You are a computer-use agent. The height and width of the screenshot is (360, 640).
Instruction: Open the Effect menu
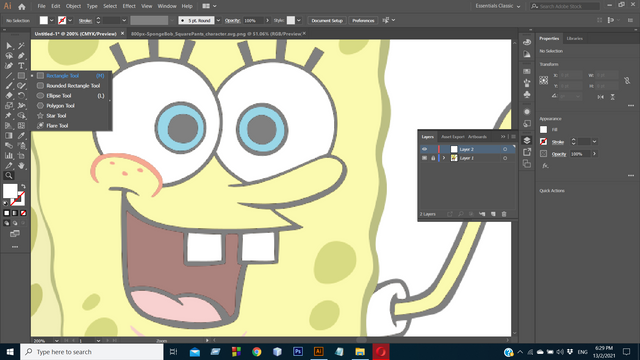(x=129, y=6)
